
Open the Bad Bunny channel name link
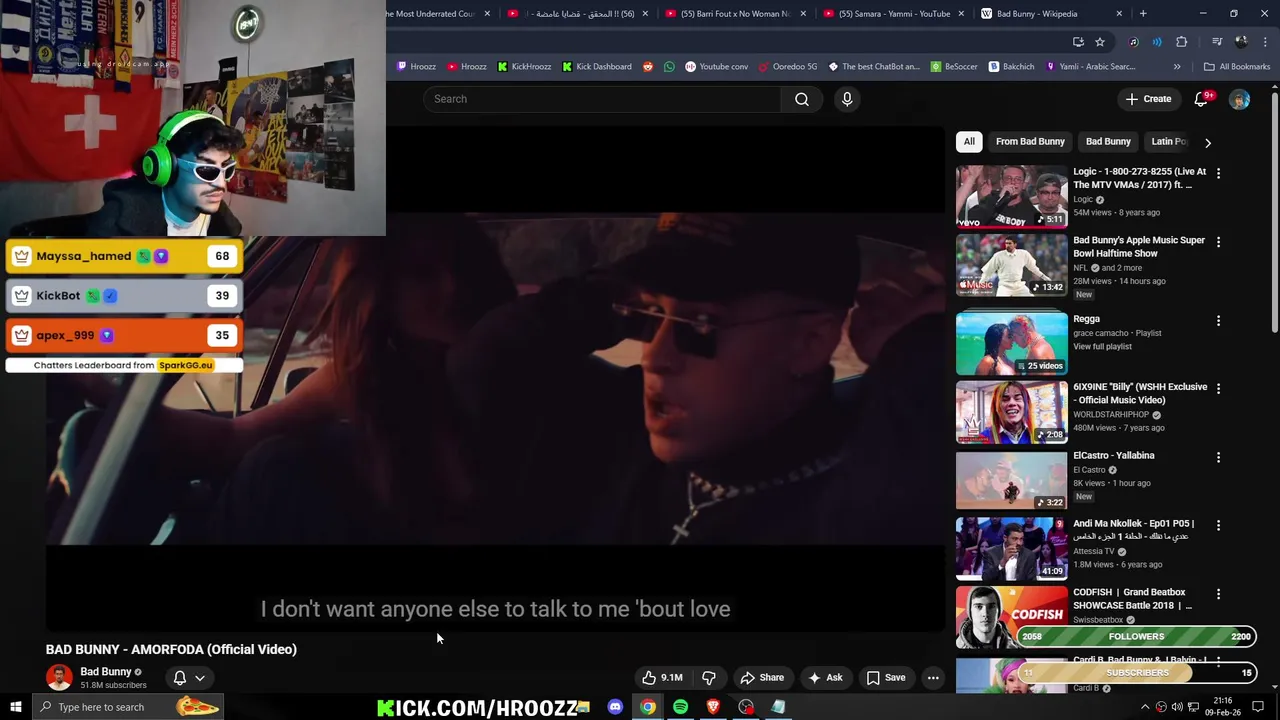(106, 672)
